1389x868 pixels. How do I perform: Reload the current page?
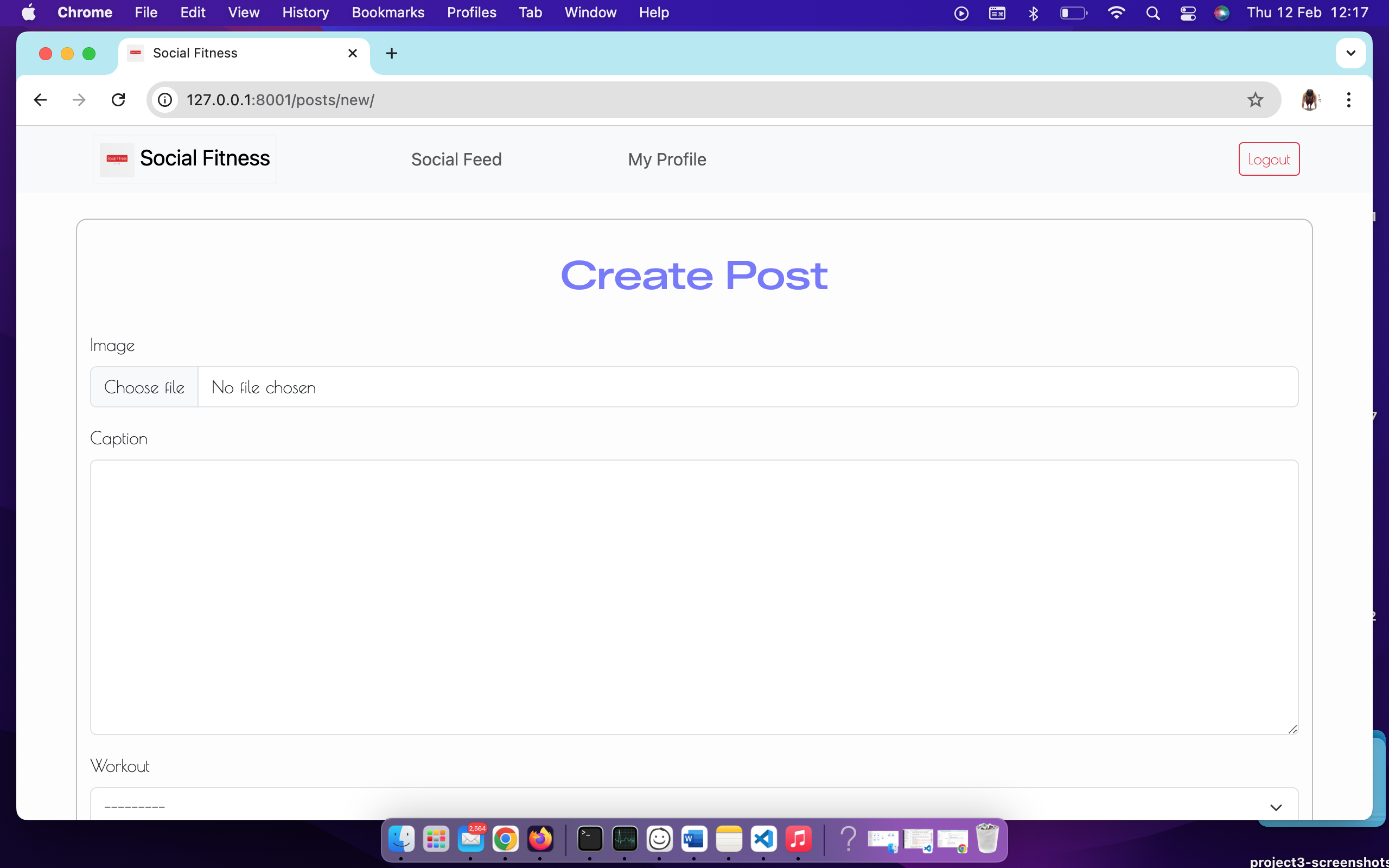point(118,99)
